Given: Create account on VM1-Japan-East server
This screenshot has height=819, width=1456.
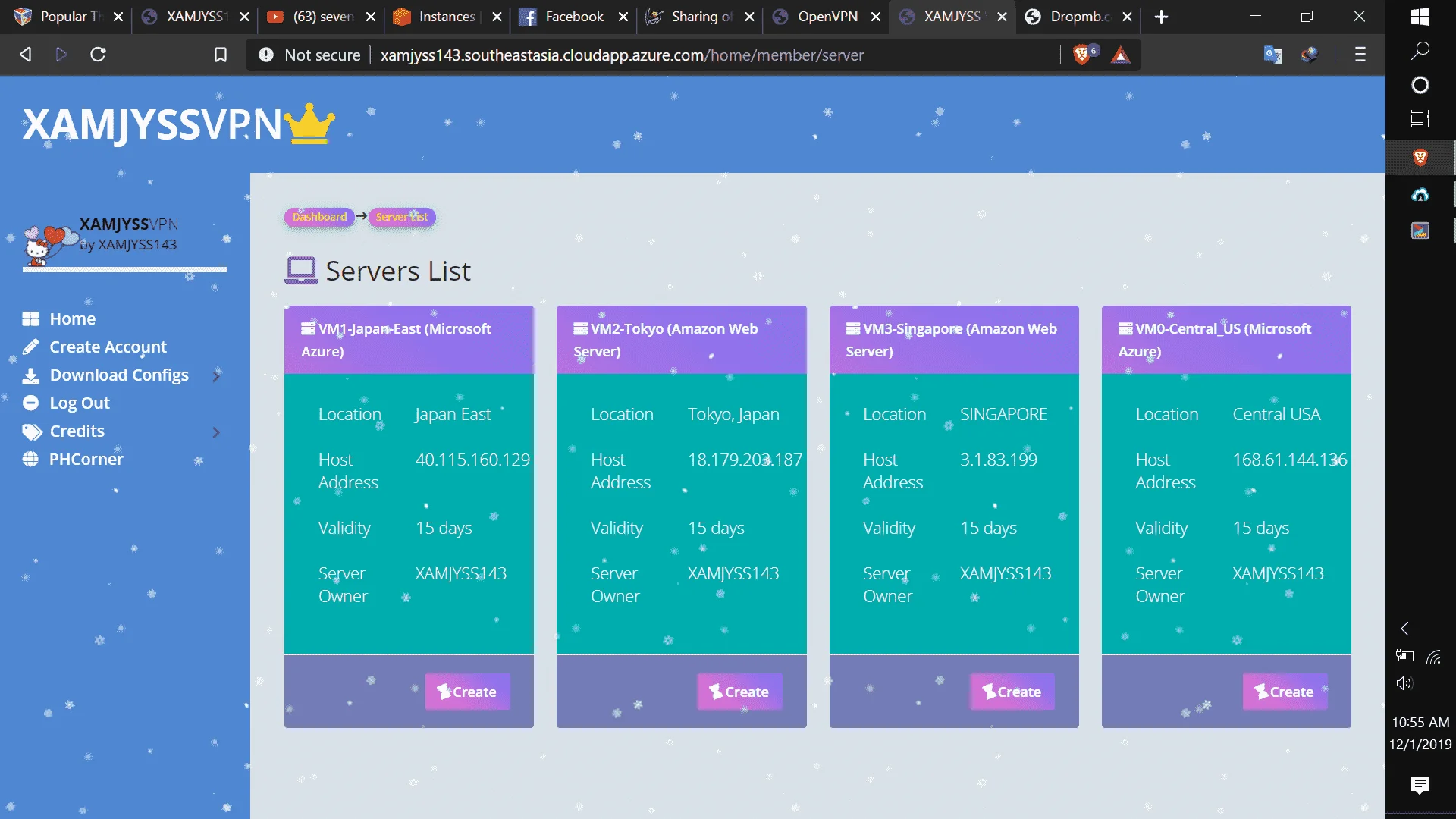Looking at the screenshot, I should pyautogui.click(x=467, y=692).
